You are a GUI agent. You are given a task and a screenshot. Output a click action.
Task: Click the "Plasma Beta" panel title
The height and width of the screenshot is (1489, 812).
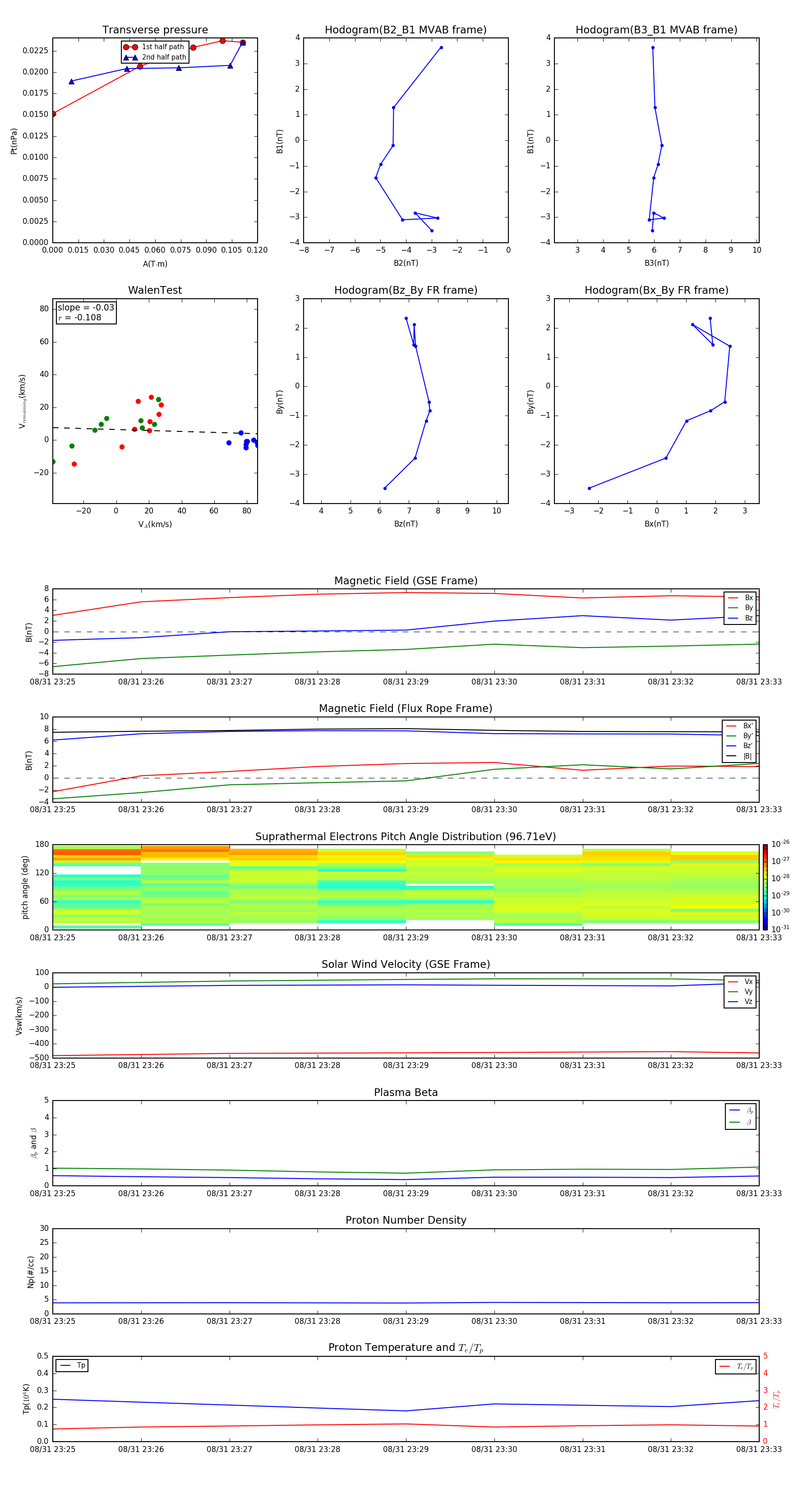coord(406,1092)
